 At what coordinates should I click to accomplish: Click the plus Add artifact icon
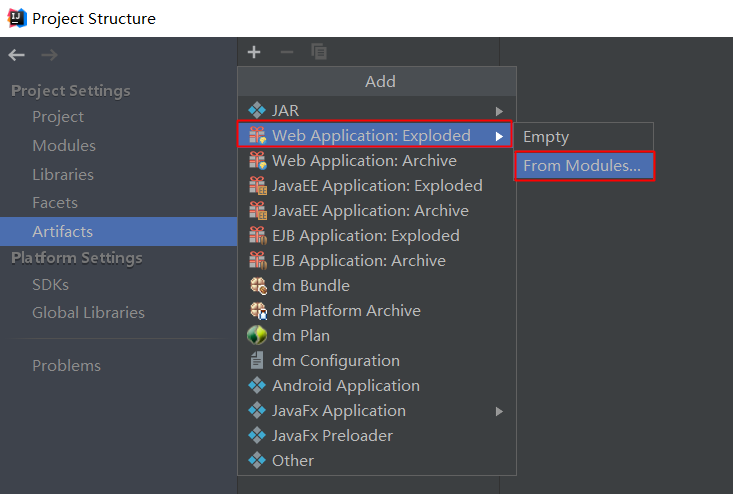[x=254, y=52]
